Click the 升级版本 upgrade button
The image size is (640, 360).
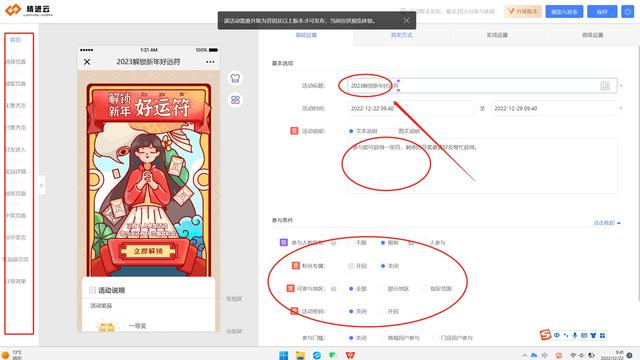tap(523, 11)
